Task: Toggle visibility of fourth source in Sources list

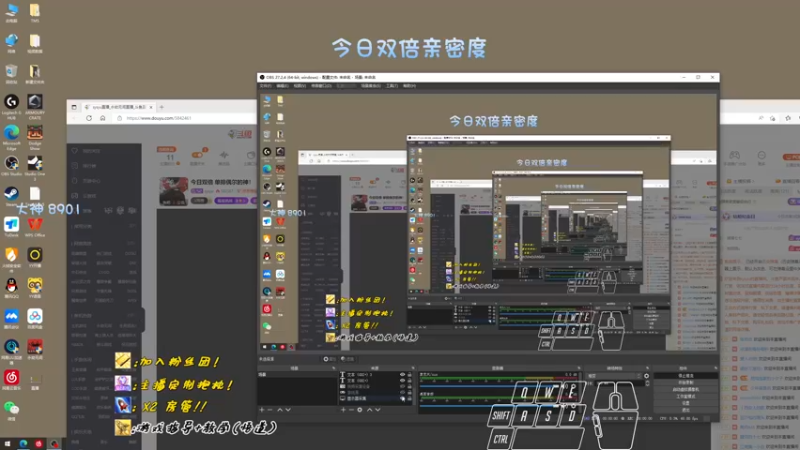Action: [402, 392]
